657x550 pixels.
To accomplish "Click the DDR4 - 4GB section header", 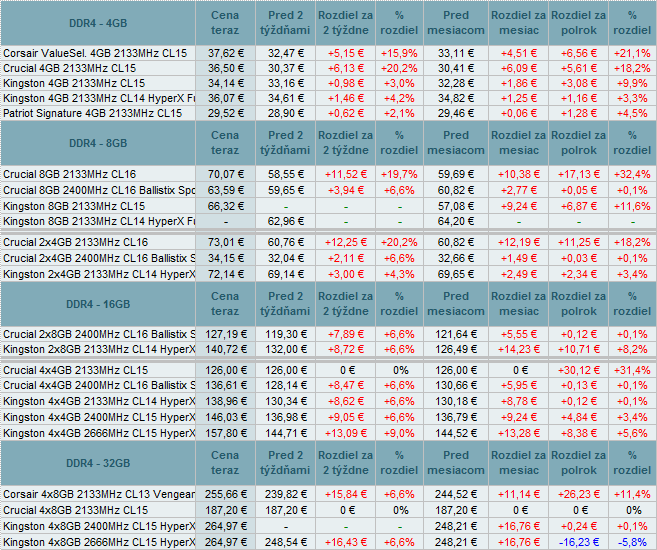I will tap(98, 23).
